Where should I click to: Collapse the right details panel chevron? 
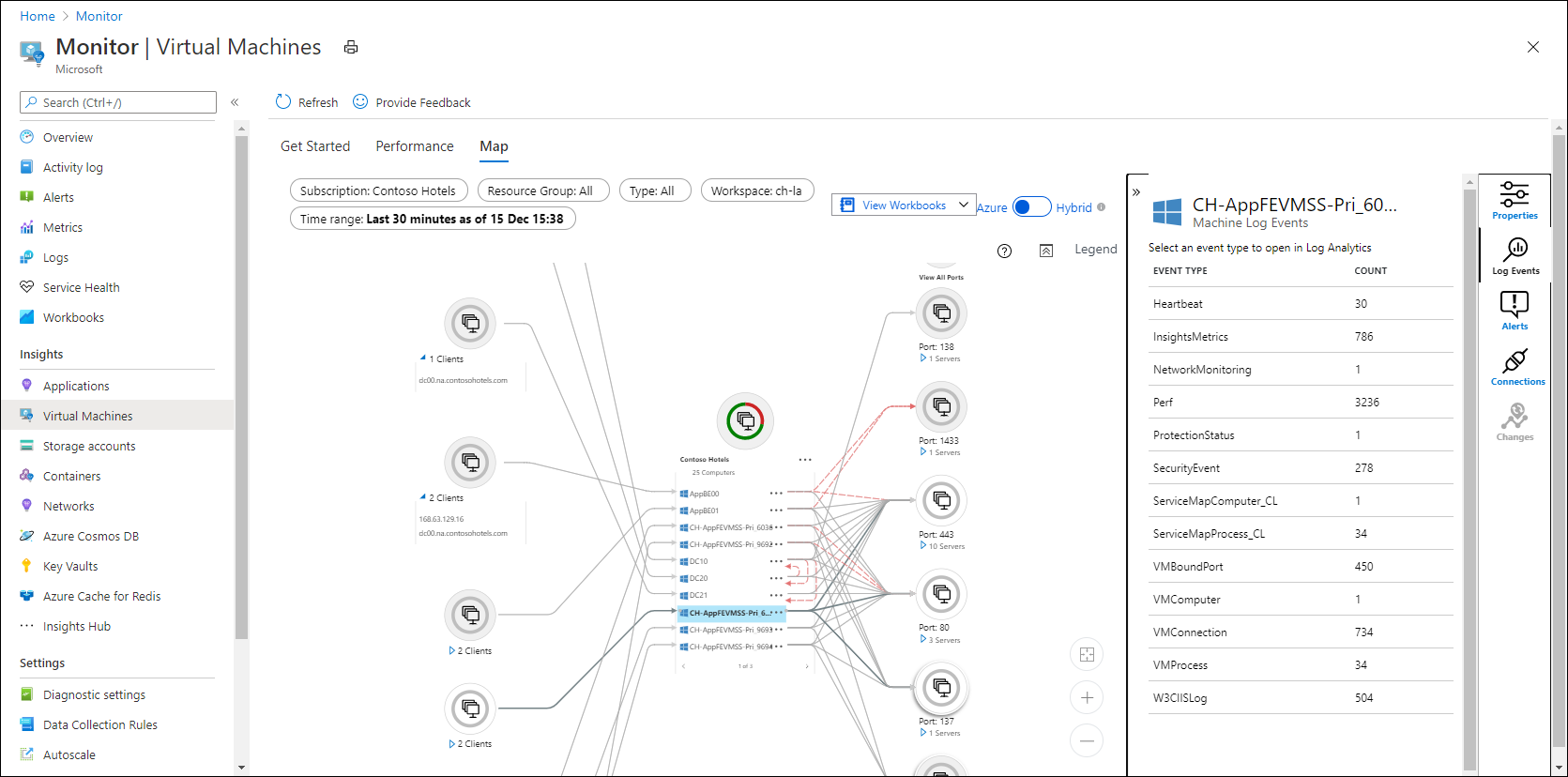1136,192
